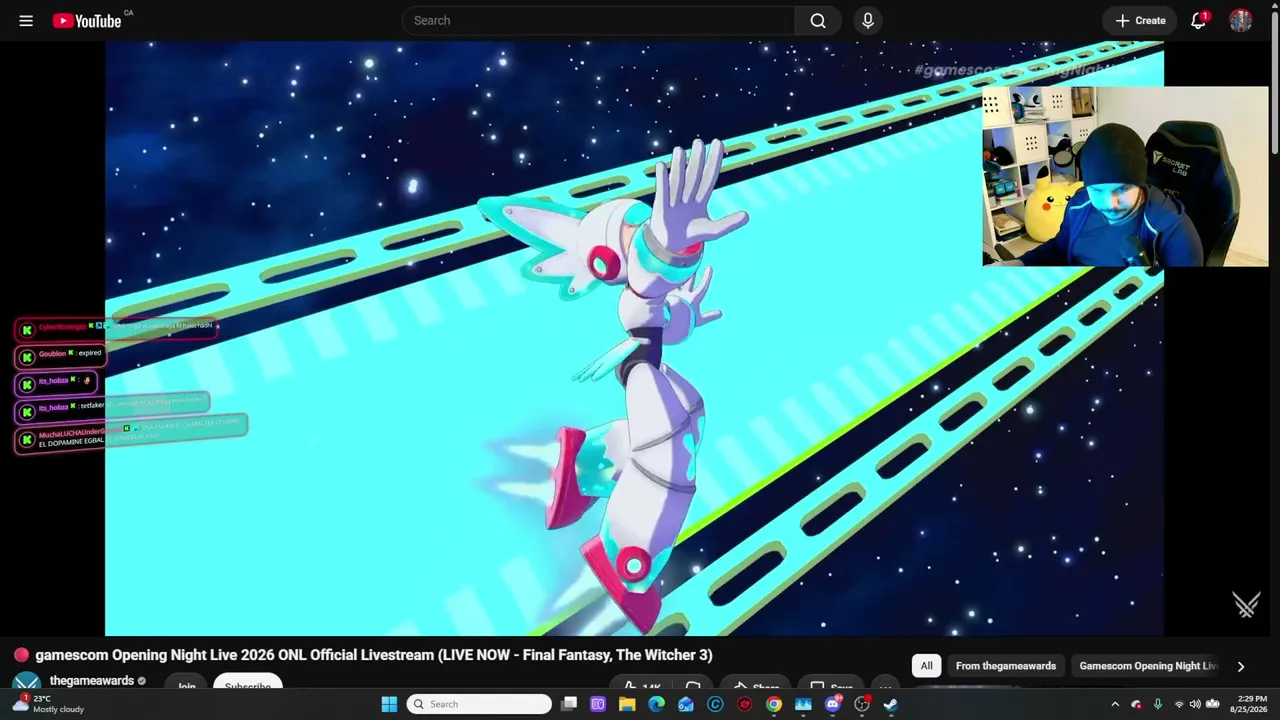Open OBS Studio from the taskbar
1280x720 pixels.
[862, 704]
